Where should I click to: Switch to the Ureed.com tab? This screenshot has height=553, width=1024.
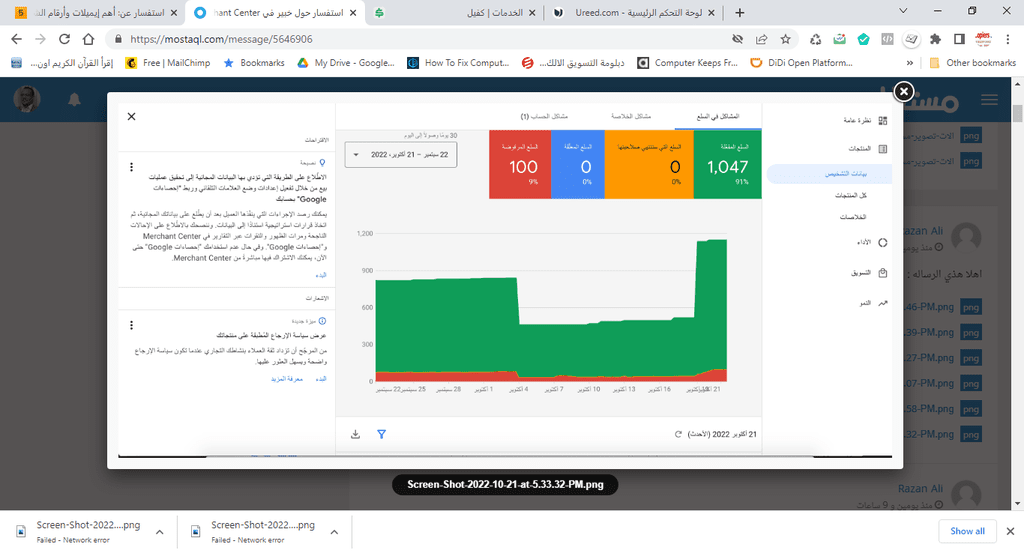pos(633,12)
